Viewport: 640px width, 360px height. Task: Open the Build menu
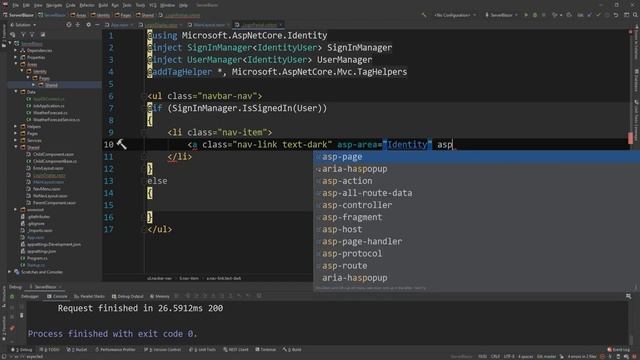pos(103,5)
